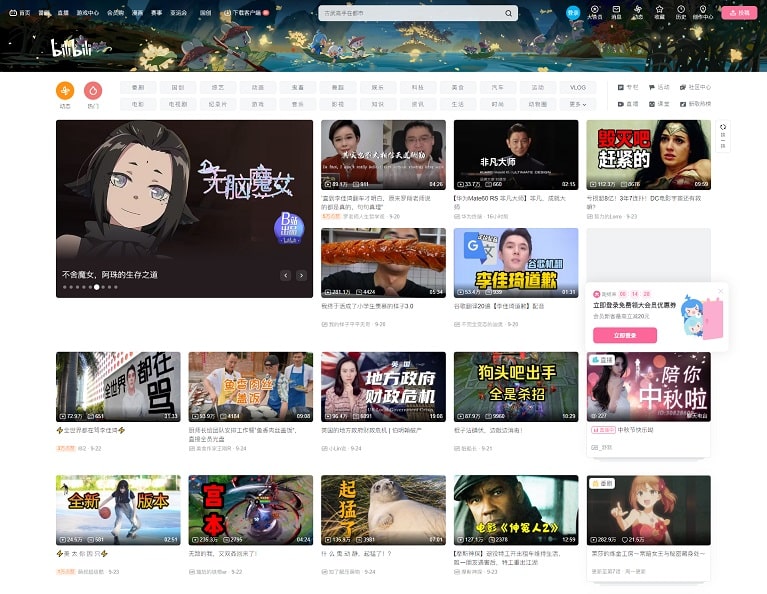This screenshot has height=594, width=767.
Task: Open video title 谷歌翻译20遍【李佳琦道歉】
Action: pyautogui.click(x=499, y=306)
